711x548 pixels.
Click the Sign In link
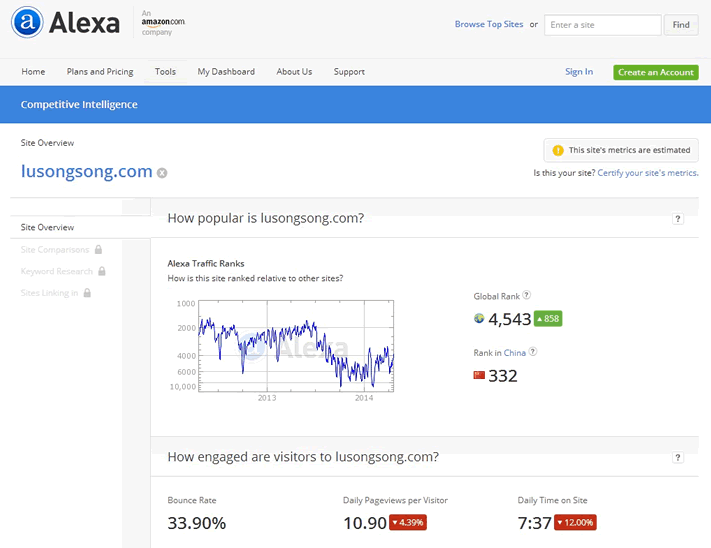tap(579, 72)
